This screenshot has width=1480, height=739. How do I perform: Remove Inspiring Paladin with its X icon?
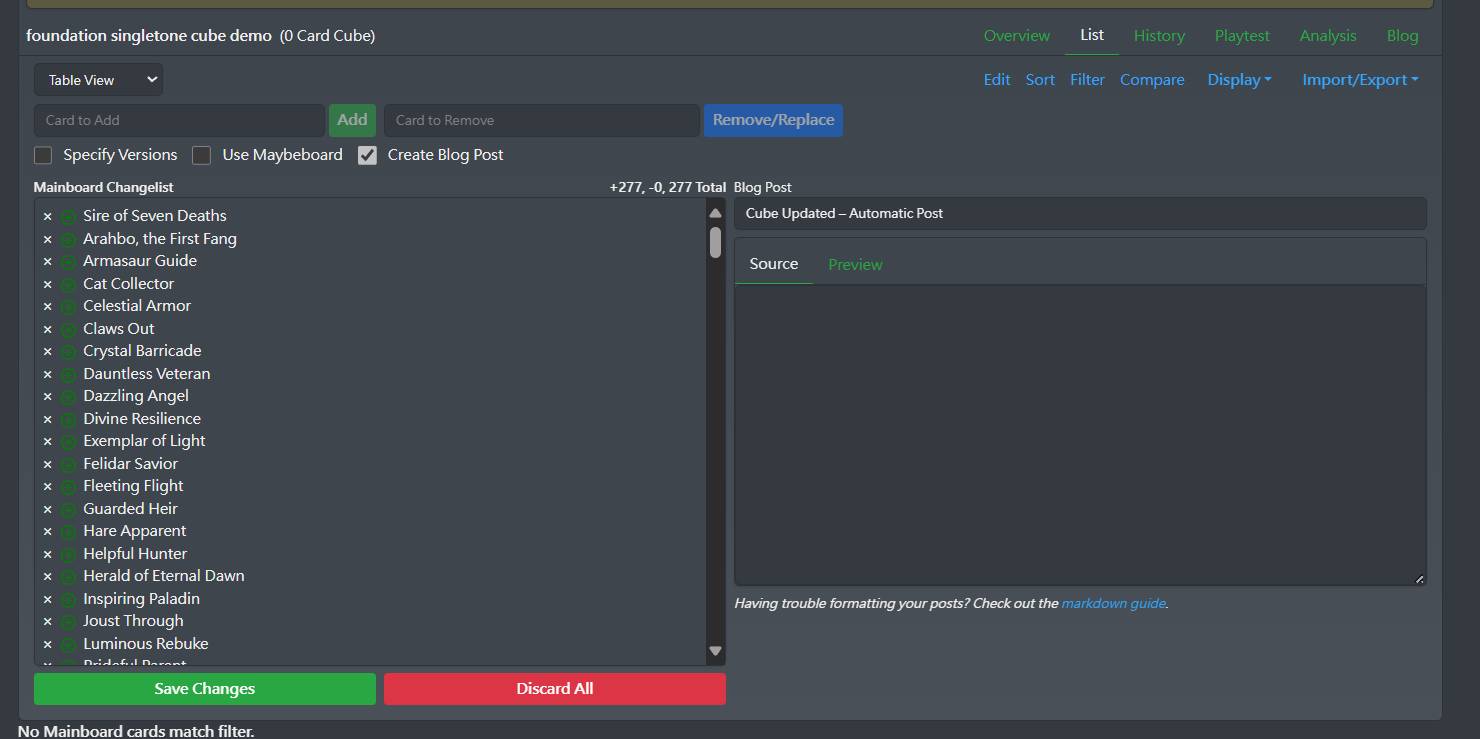pos(47,599)
